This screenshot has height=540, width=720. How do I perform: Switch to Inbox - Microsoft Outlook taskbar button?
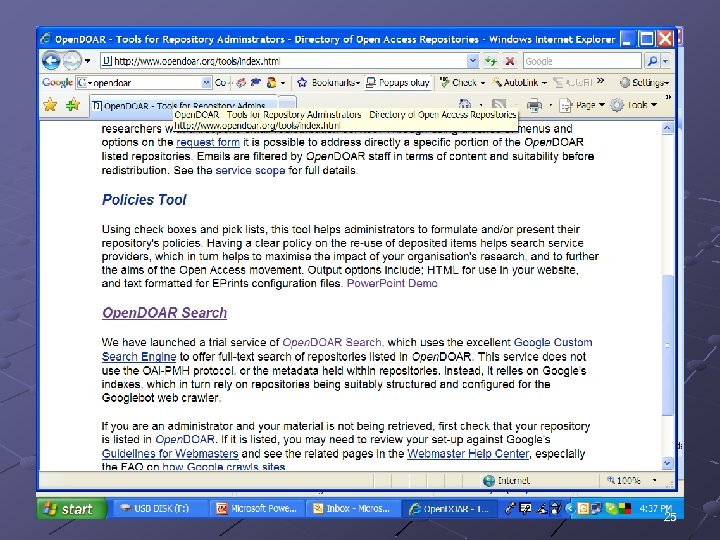352,509
